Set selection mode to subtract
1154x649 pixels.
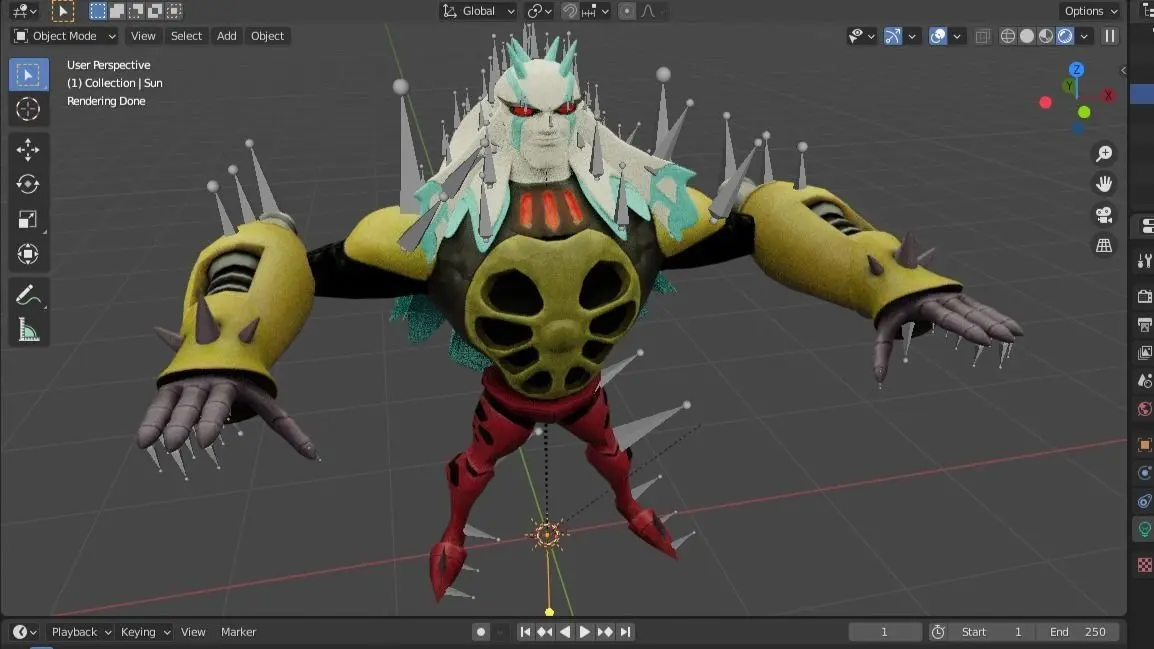[135, 11]
